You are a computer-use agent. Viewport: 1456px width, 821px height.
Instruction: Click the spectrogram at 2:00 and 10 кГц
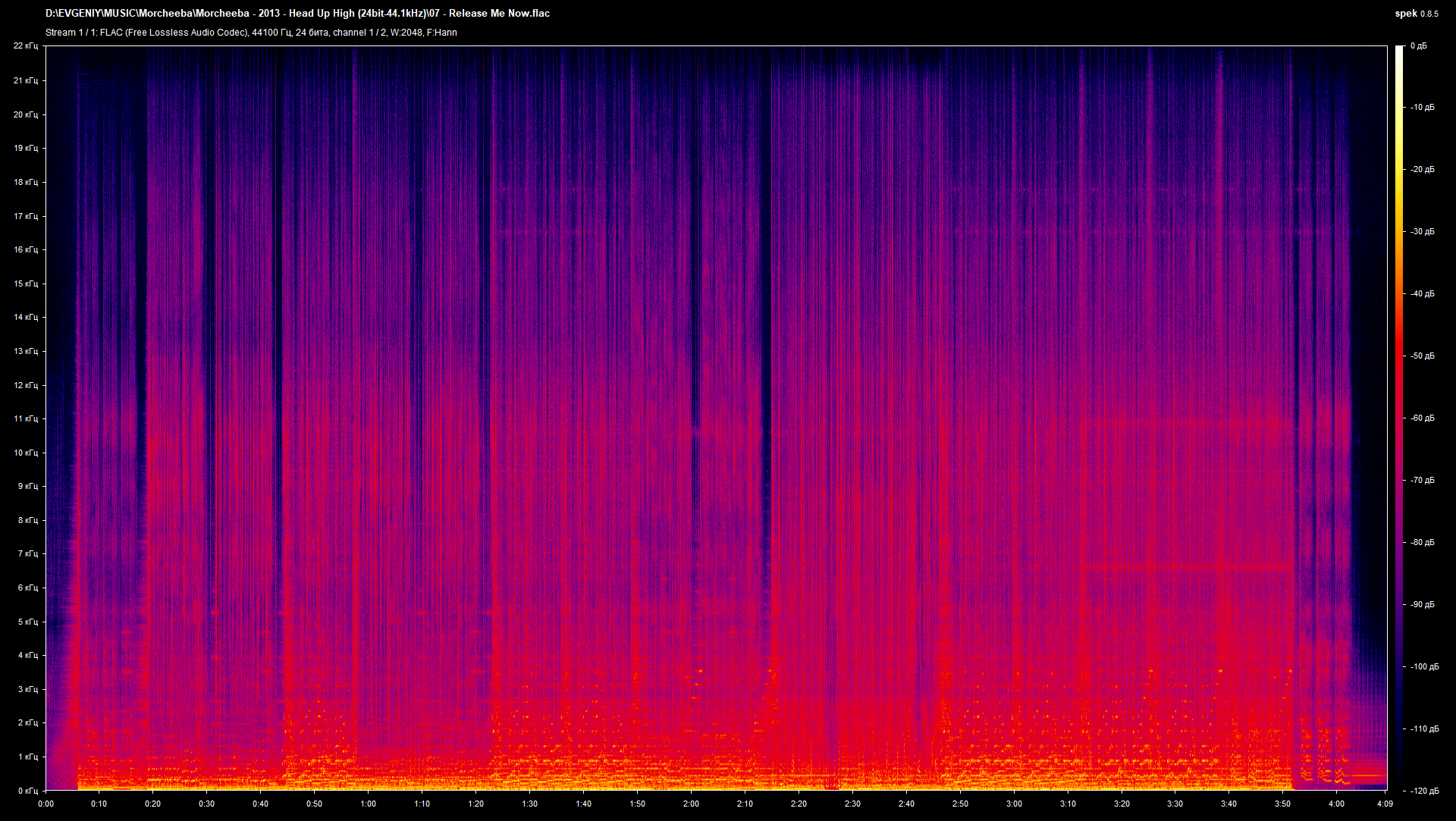691,453
